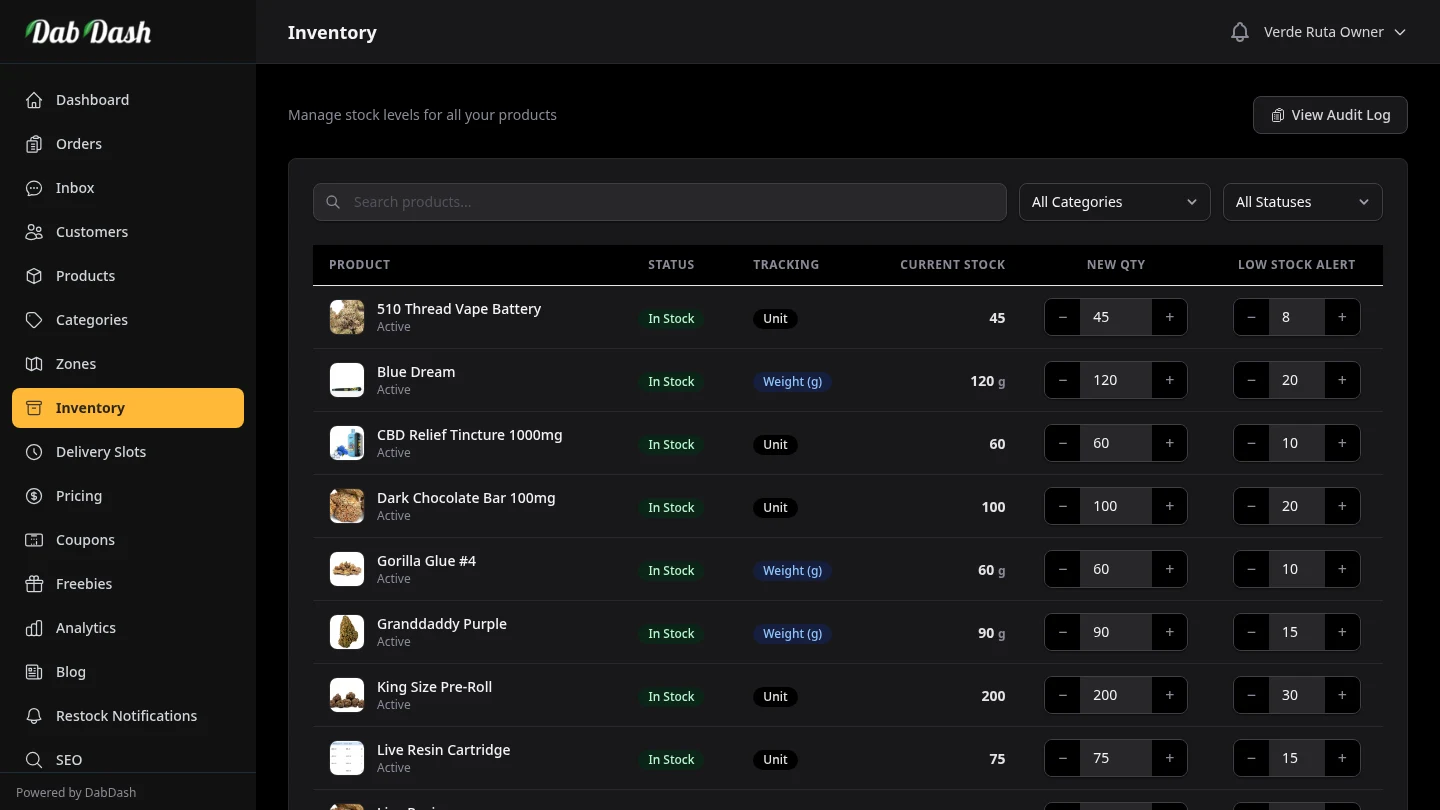The width and height of the screenshot is (1440, 810).
Task: Increment the new quantity for Gorilla Glue #4
Action: (x=1169, y=569)
